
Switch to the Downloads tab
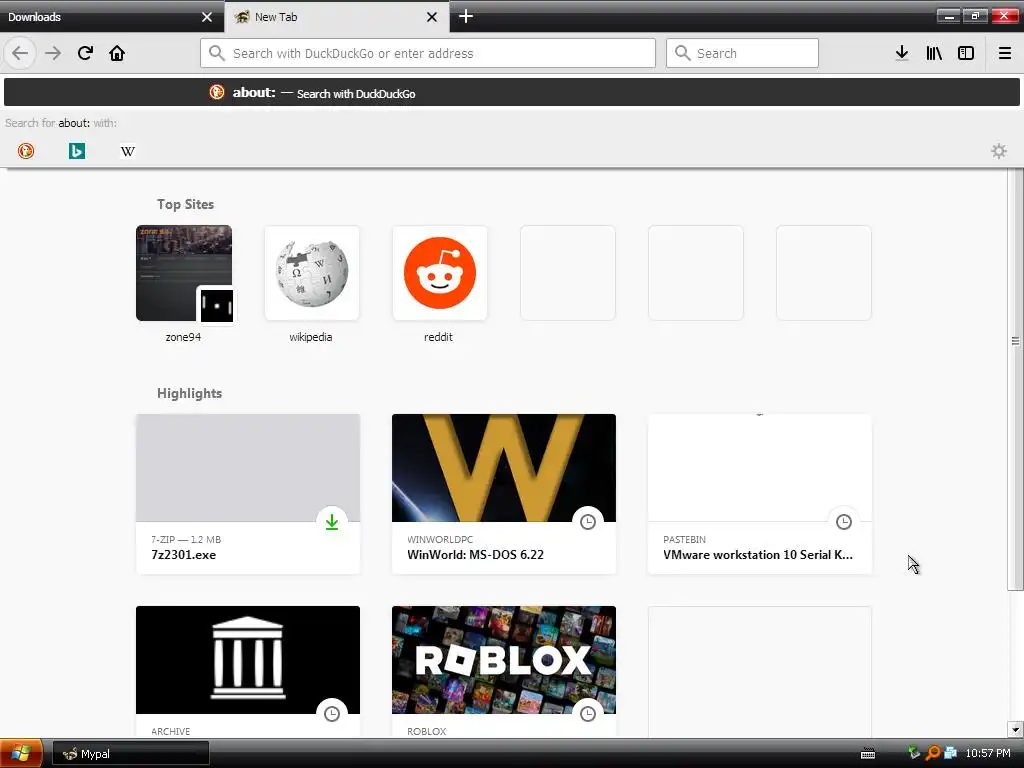(112, 17)
